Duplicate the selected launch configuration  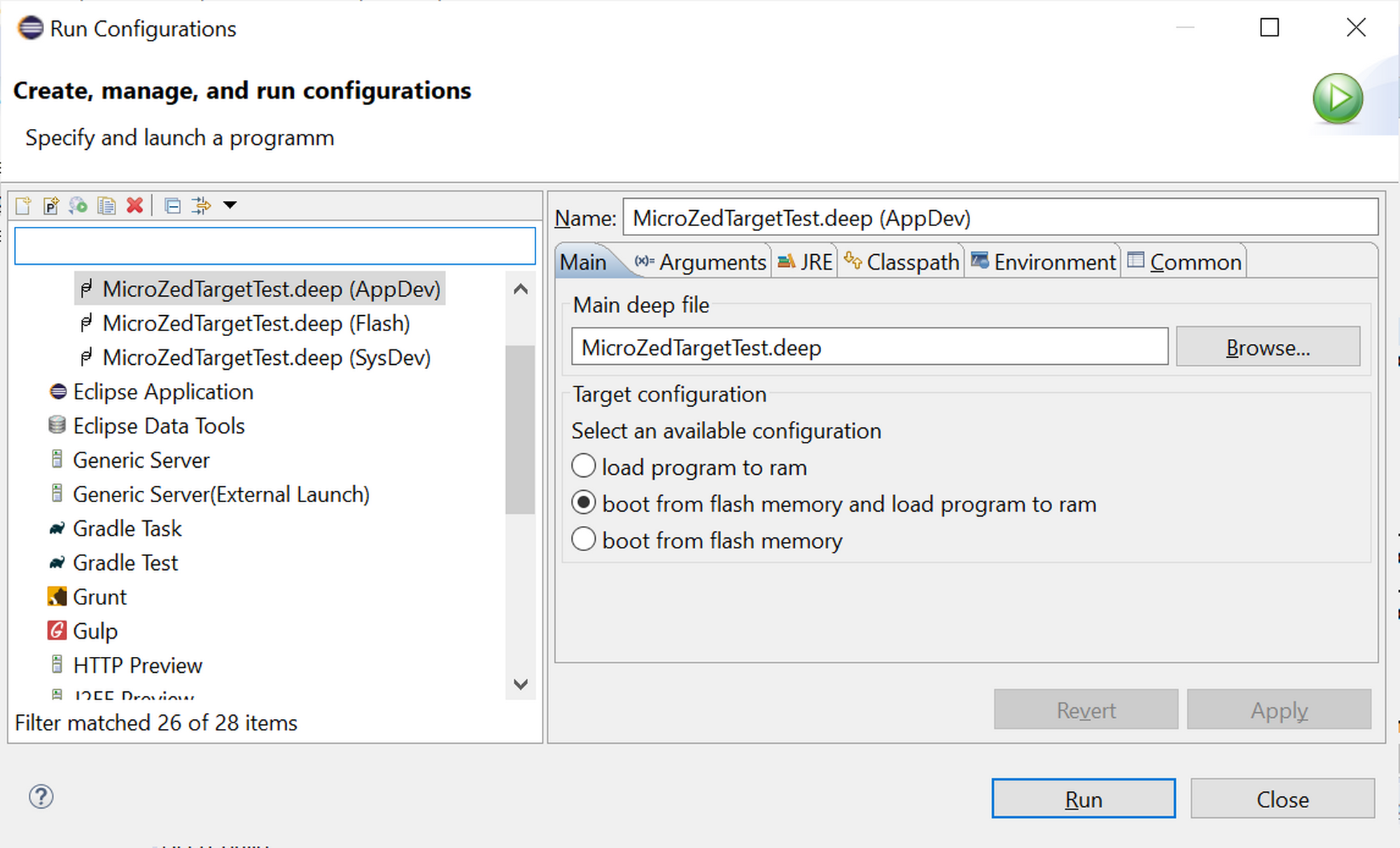106,206
